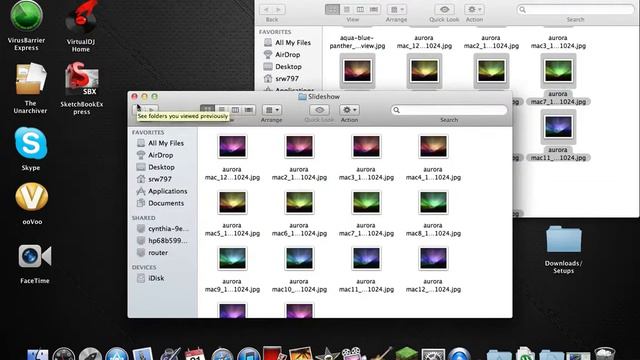The height and width of the screenshot is (360, 640).
Task: Select aurora mac11_...1024.jpg in background window
Action: click(x=558, y=127)
